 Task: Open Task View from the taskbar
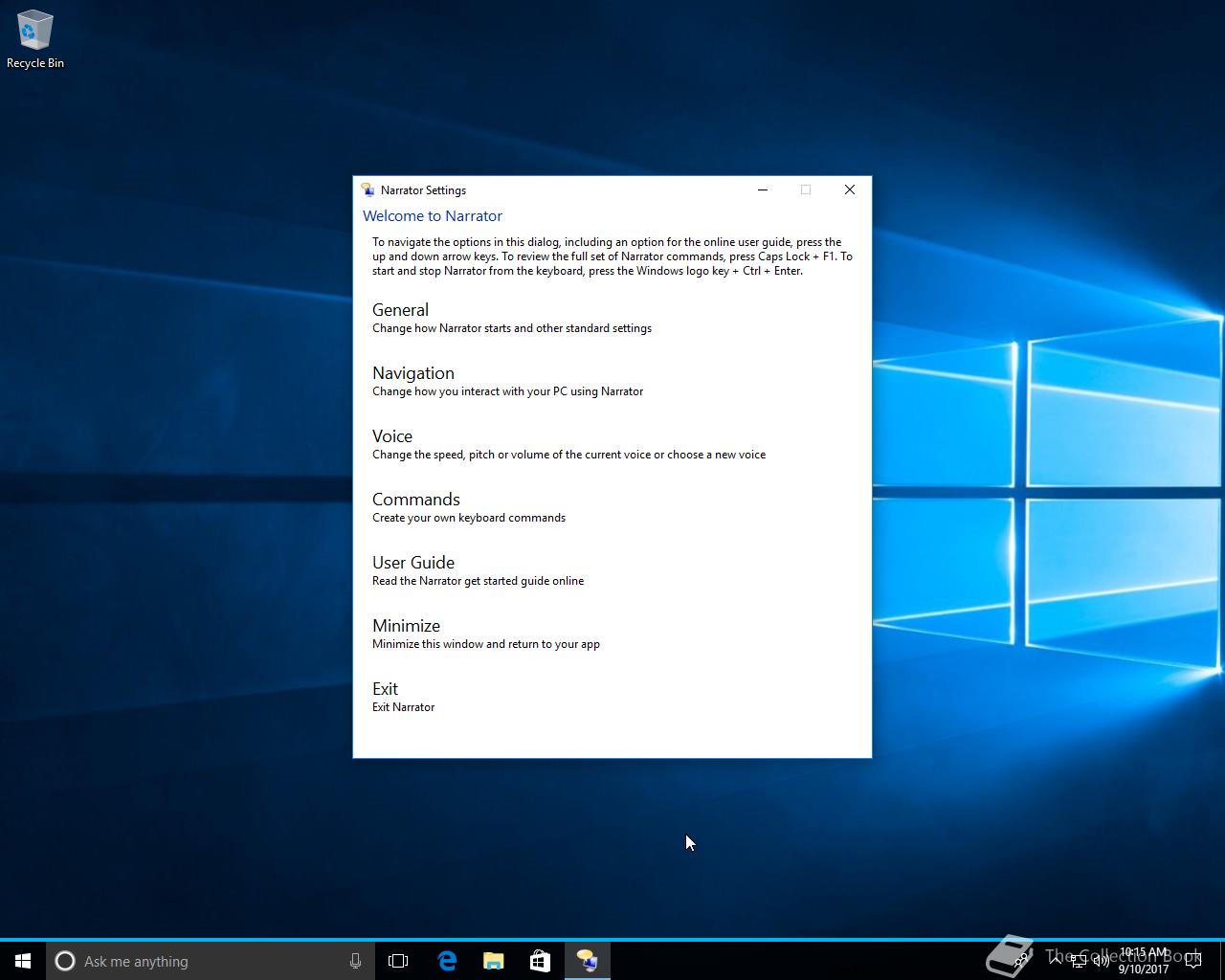pyautogui.click(x=398, y=961)
